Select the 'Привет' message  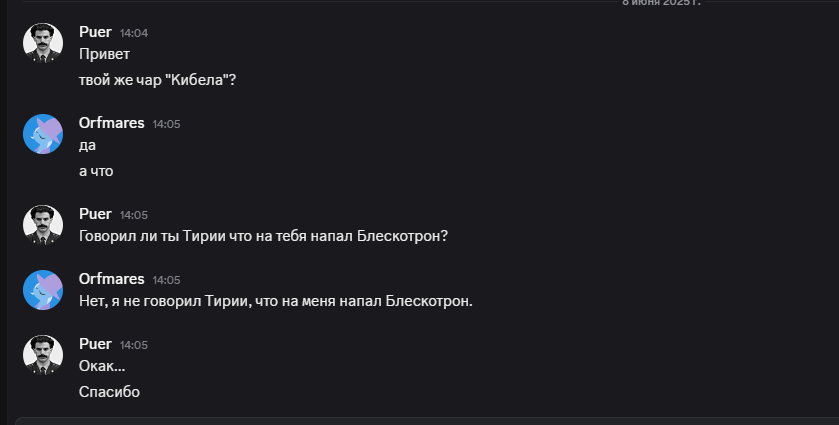coord(104,54)
